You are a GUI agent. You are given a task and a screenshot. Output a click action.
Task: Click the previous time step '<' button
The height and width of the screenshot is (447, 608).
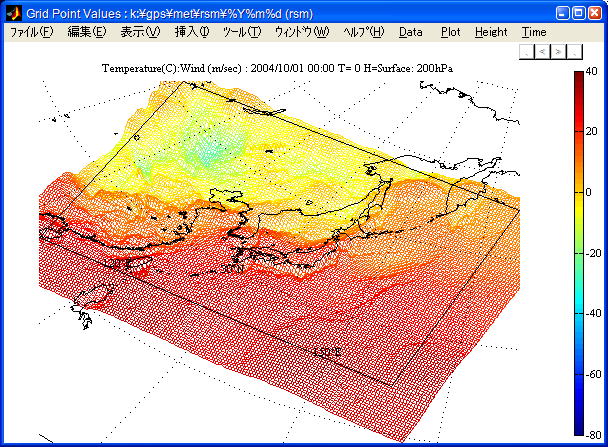pyautogui.click(x=541, y=49)
